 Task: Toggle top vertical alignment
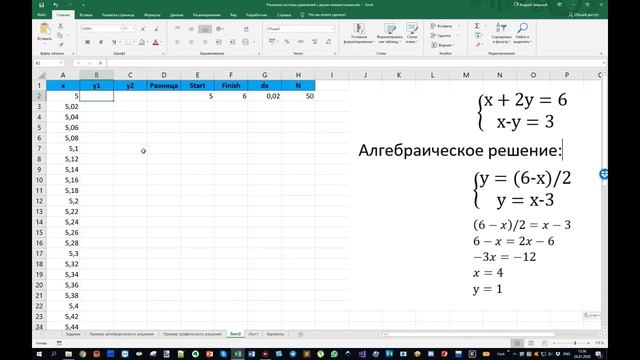tap(177, 29)
